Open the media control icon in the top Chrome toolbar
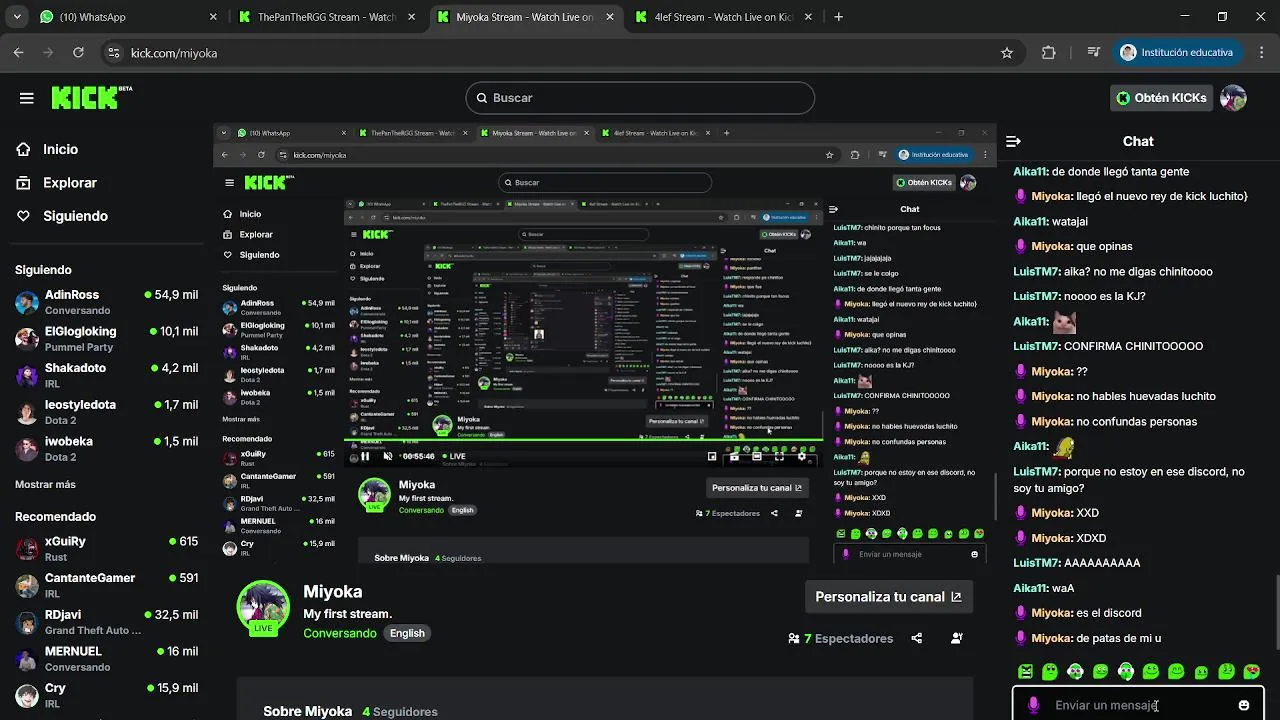The height and width of the screenshot is (720, 1280). [1094, 53]
